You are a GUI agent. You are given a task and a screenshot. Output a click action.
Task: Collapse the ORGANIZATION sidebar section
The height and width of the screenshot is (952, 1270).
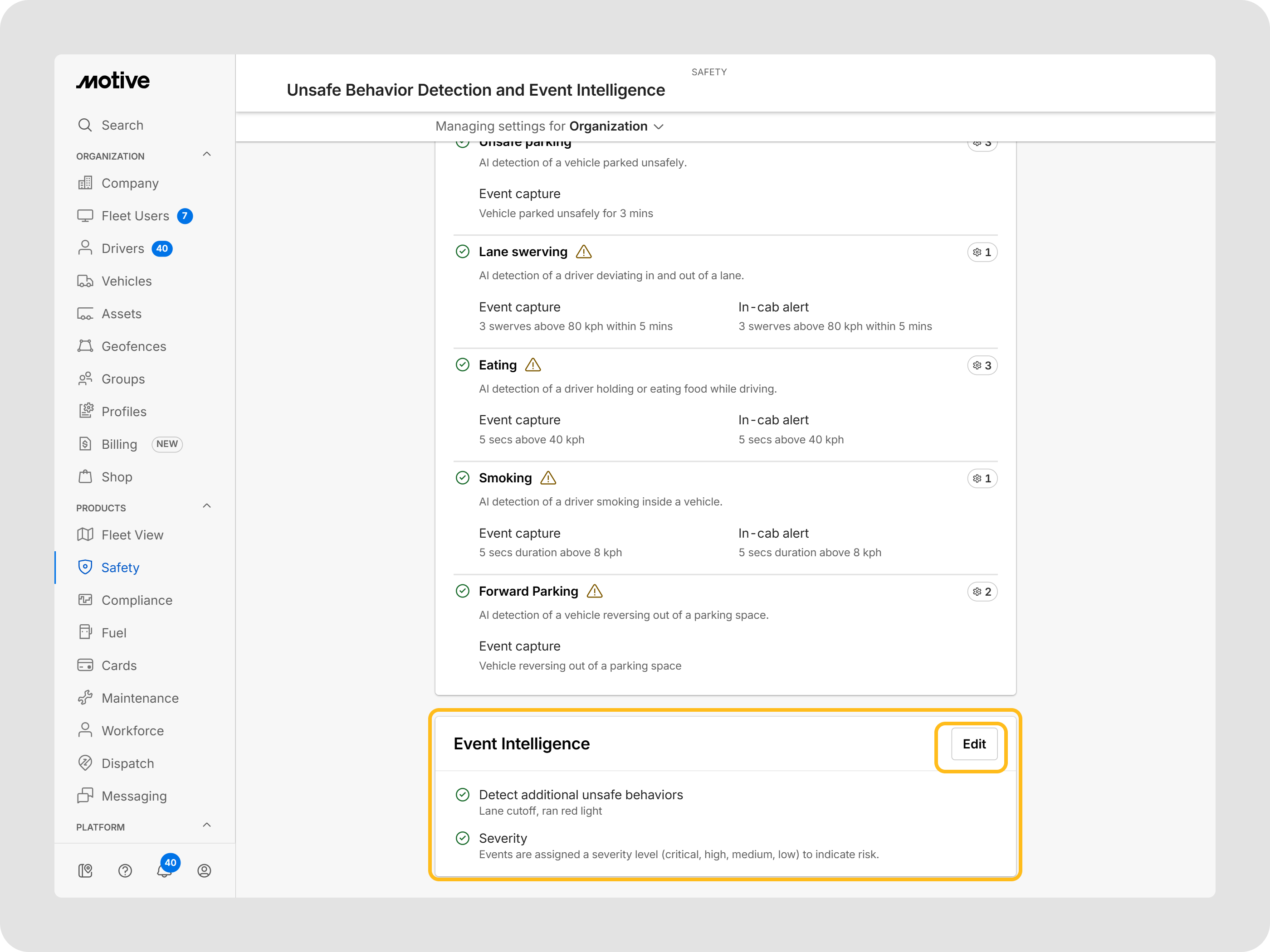click(x=207, y=155)
